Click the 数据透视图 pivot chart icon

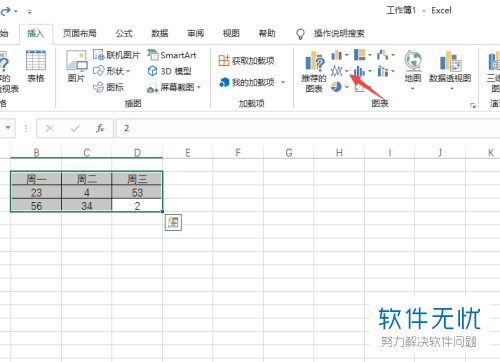450,62
